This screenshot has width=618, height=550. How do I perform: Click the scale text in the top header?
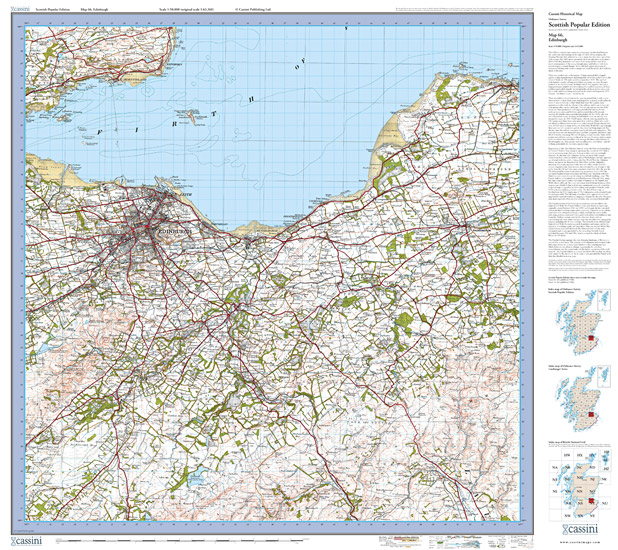pyautogui.click(x=177, y=8)
